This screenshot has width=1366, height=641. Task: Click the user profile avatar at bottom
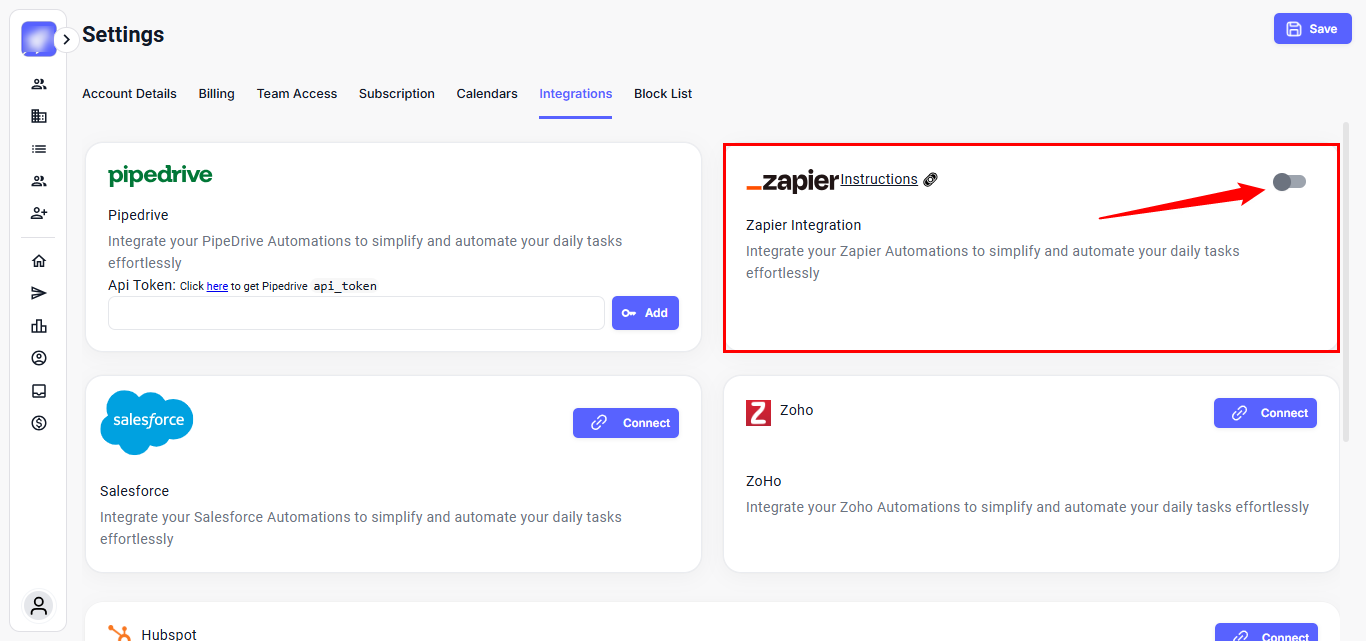pos(39,605)
